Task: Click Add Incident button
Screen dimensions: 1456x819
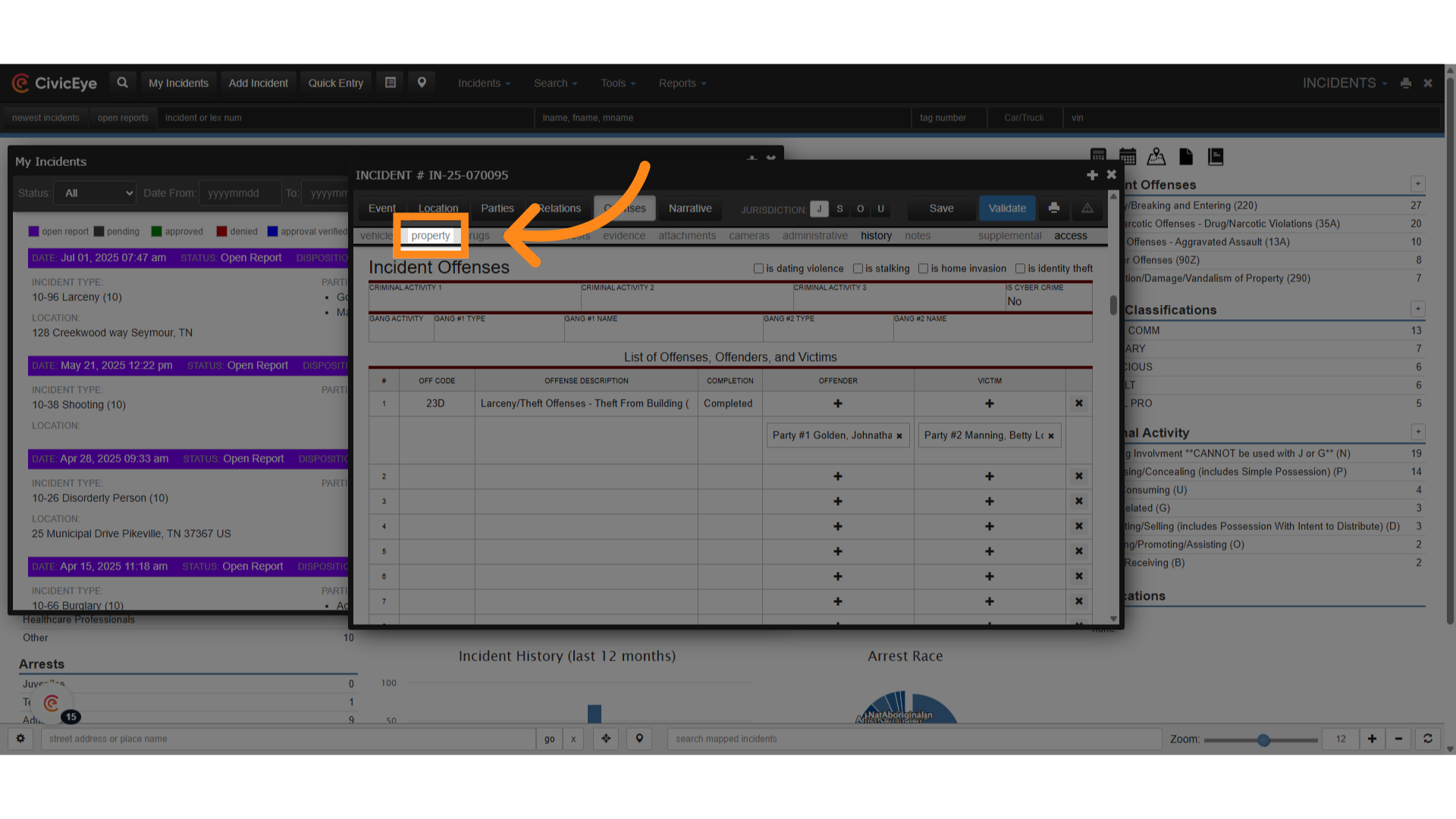Action: point(258,83)
